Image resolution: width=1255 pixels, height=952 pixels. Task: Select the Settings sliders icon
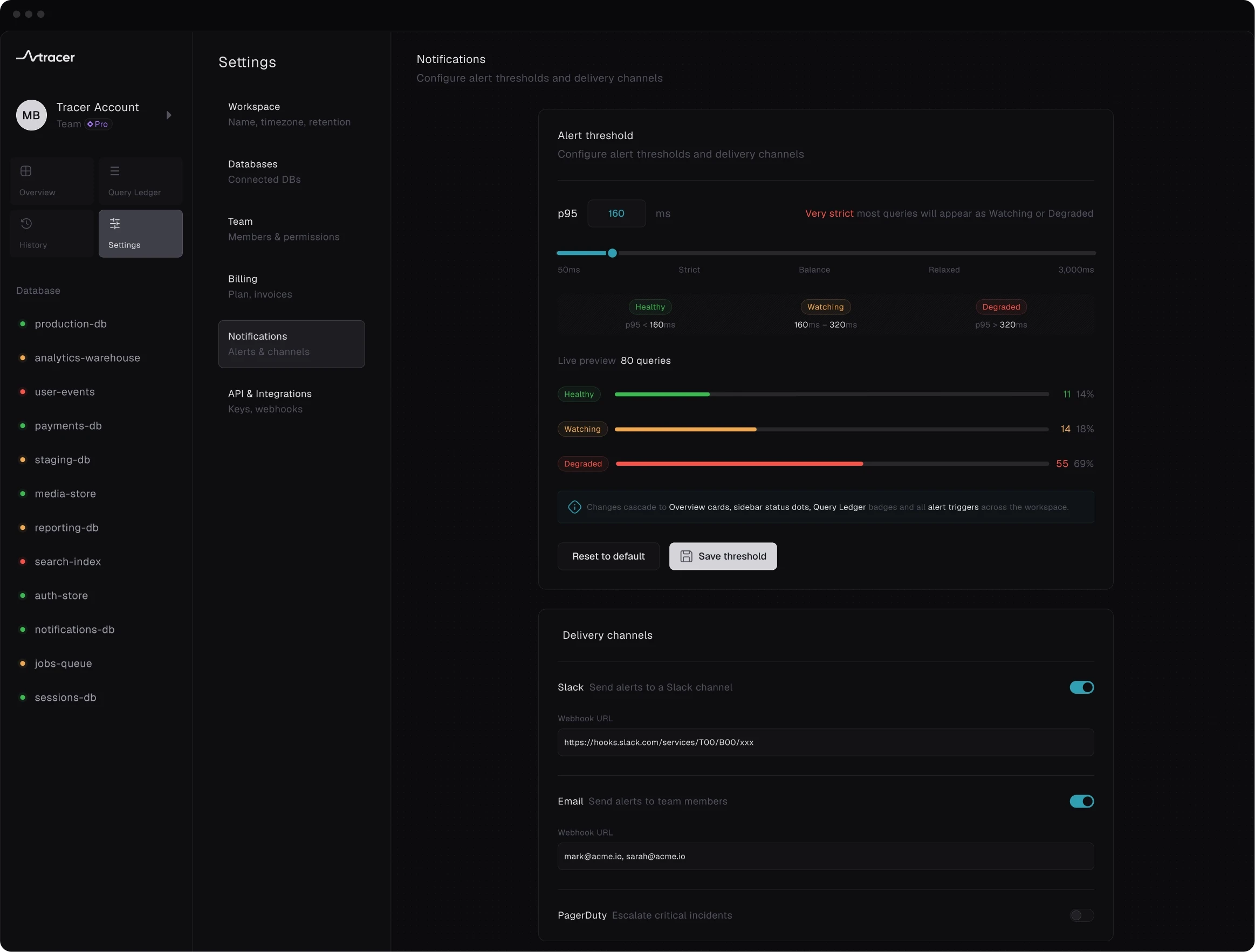point(115,223)
